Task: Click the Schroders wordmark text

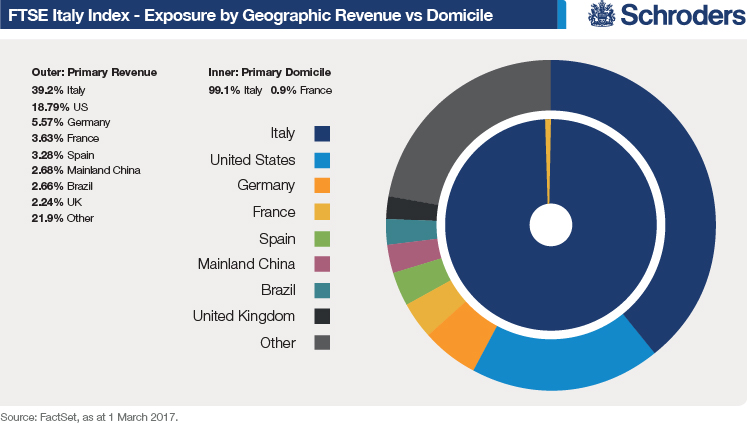Action: [x=679, y=18]
